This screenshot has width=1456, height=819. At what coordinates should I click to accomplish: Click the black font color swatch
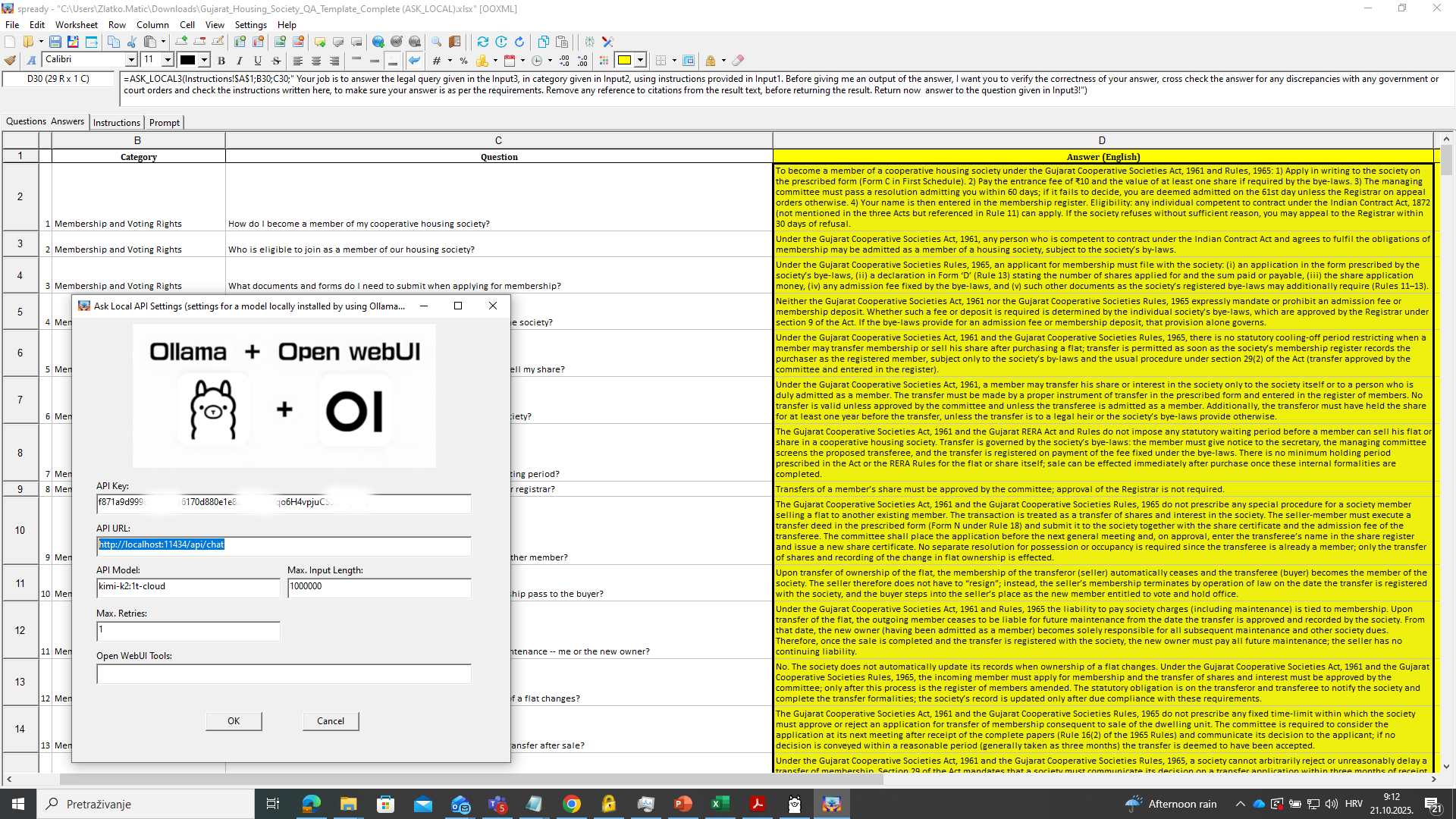pyautogui.click(x=187, y=60)
